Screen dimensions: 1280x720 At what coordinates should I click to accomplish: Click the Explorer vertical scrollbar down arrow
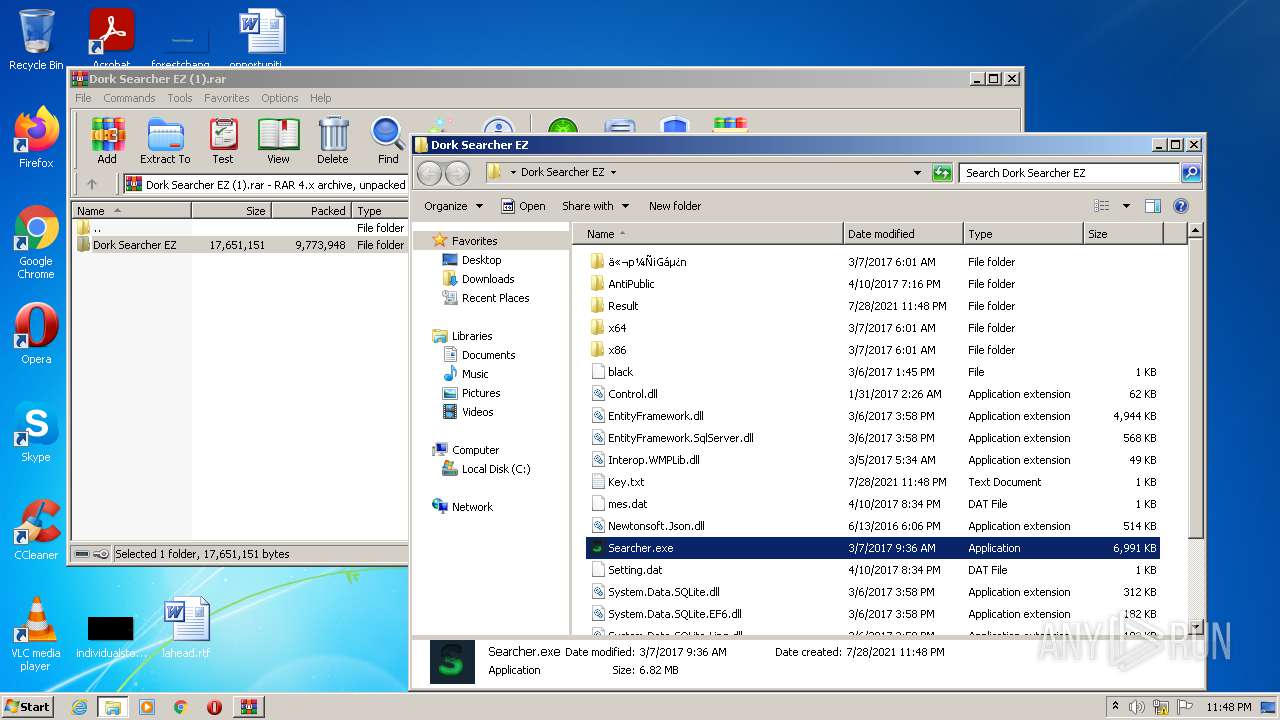pos(1195,627)
